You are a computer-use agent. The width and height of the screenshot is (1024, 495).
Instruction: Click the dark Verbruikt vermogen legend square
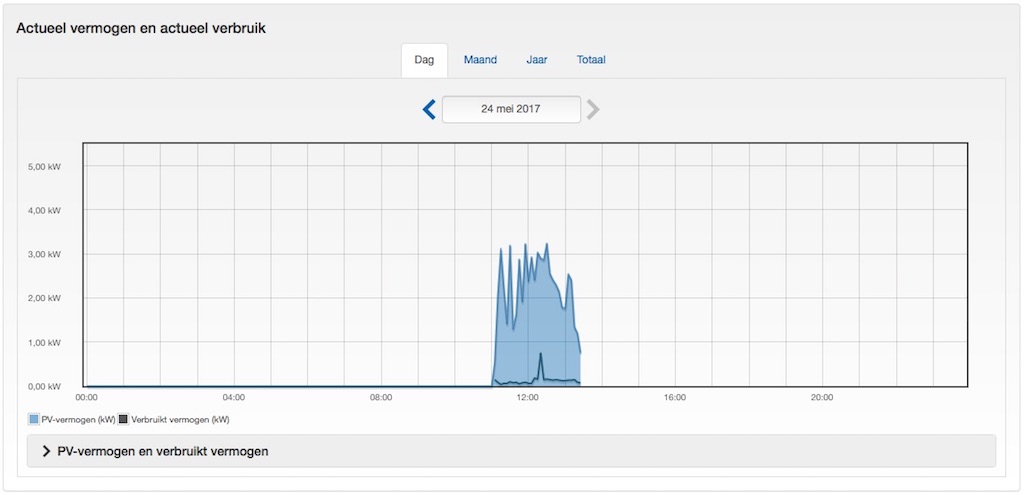coord(123,419)
